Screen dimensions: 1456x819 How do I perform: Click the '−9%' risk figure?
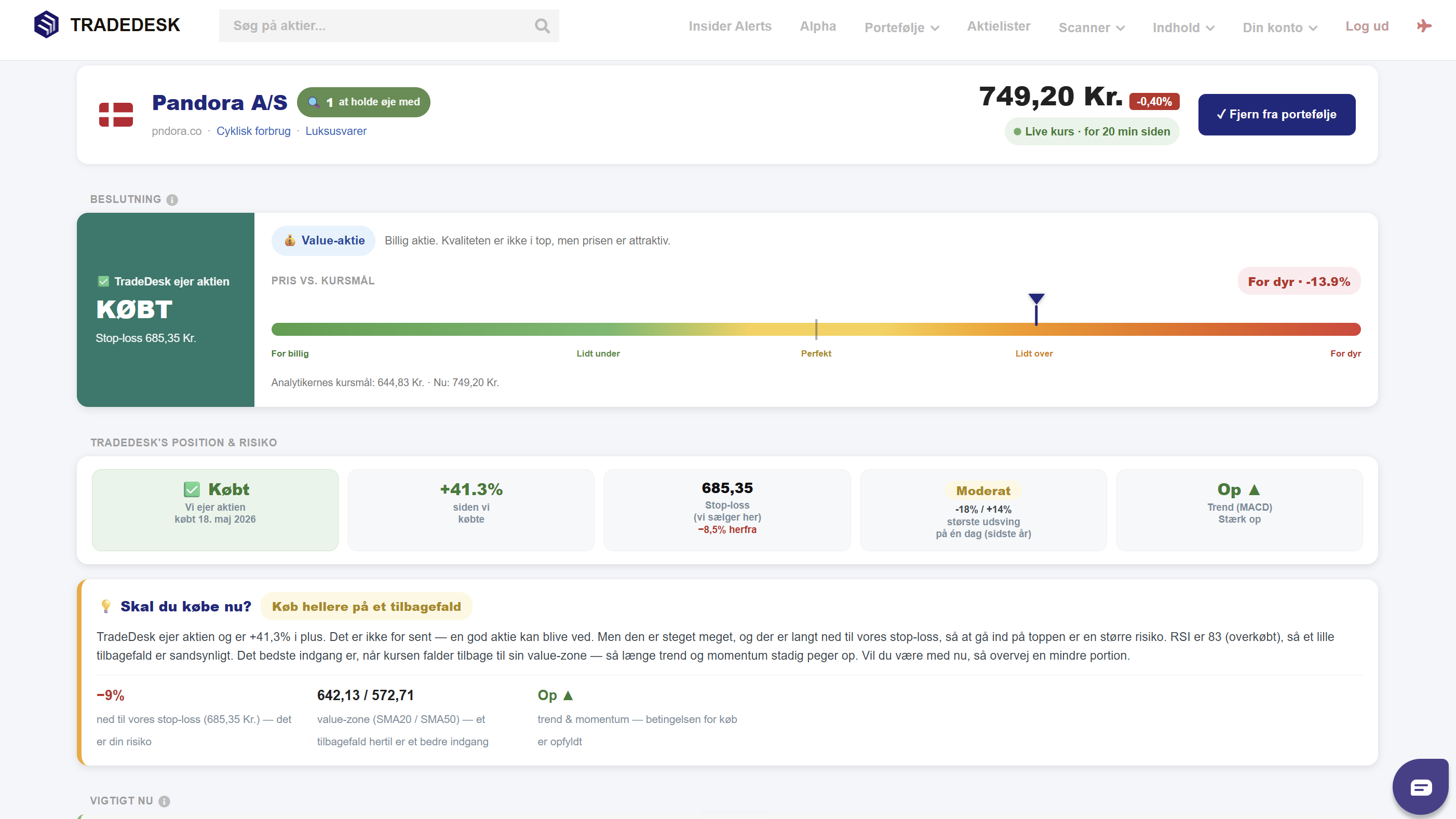(110, 695)
